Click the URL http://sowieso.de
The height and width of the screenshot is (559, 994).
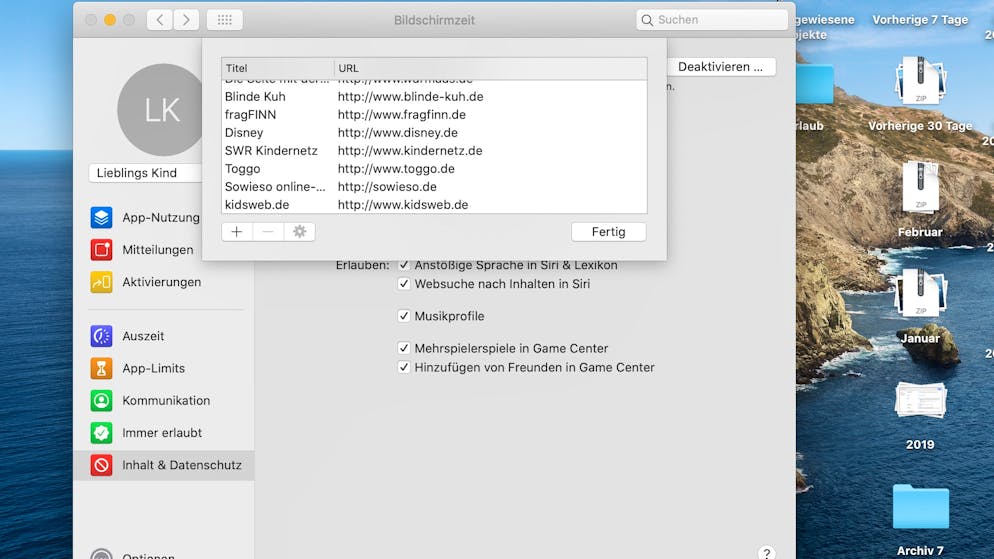pos(387,187)
